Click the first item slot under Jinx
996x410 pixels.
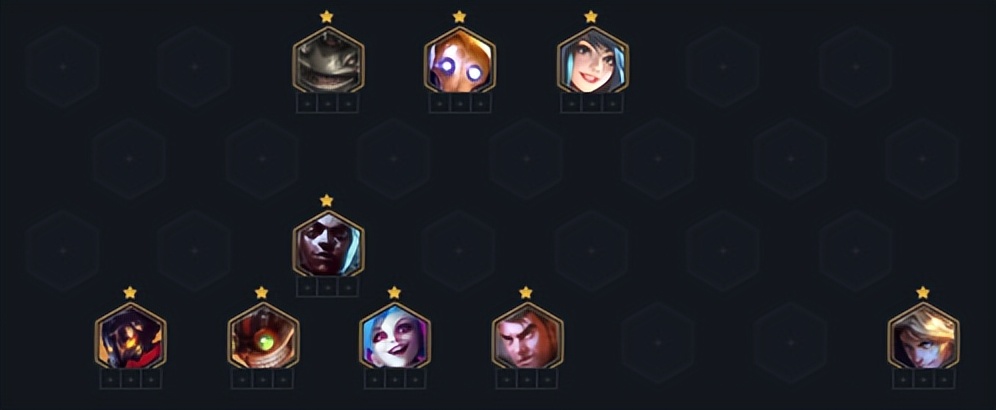coord(374,379)
